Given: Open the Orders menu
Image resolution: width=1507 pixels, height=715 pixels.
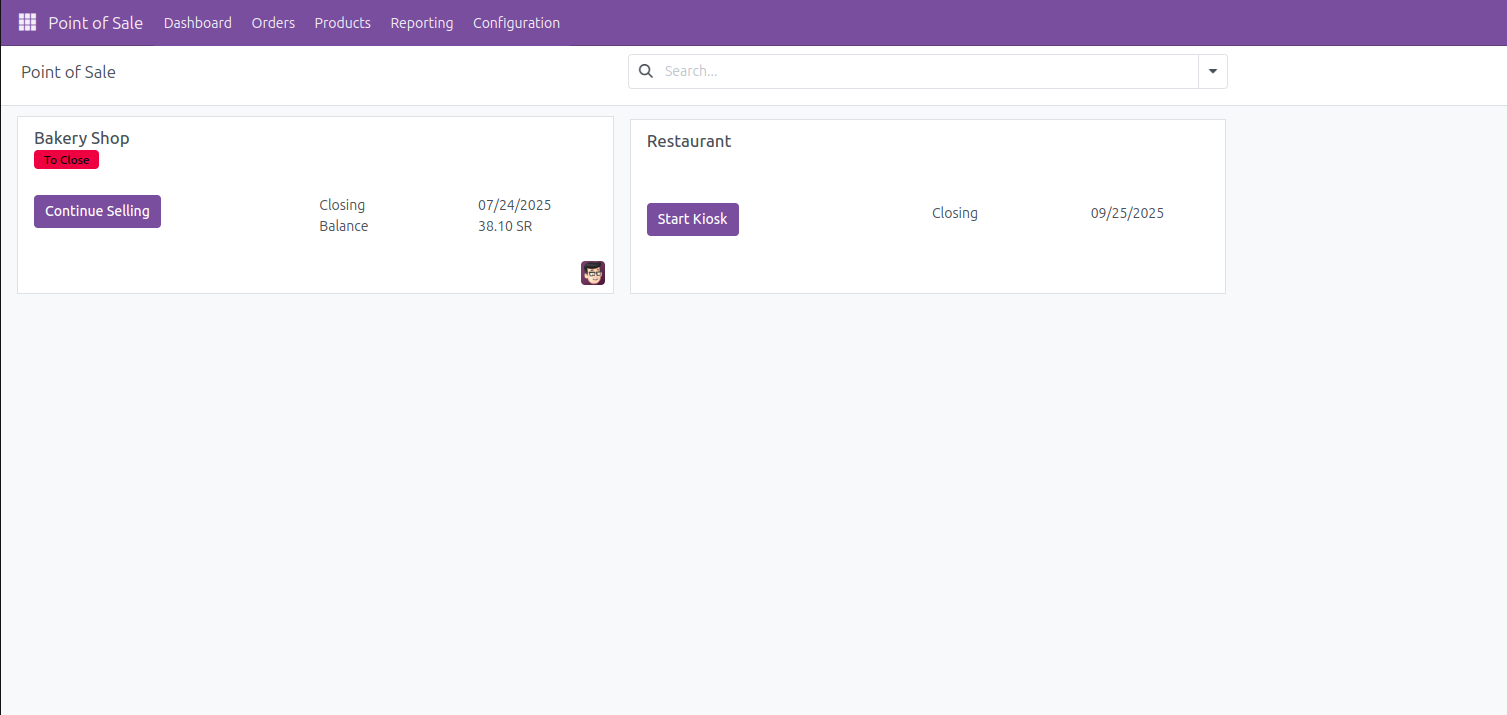Looking at the screenshot, I should tap(273, 22).
